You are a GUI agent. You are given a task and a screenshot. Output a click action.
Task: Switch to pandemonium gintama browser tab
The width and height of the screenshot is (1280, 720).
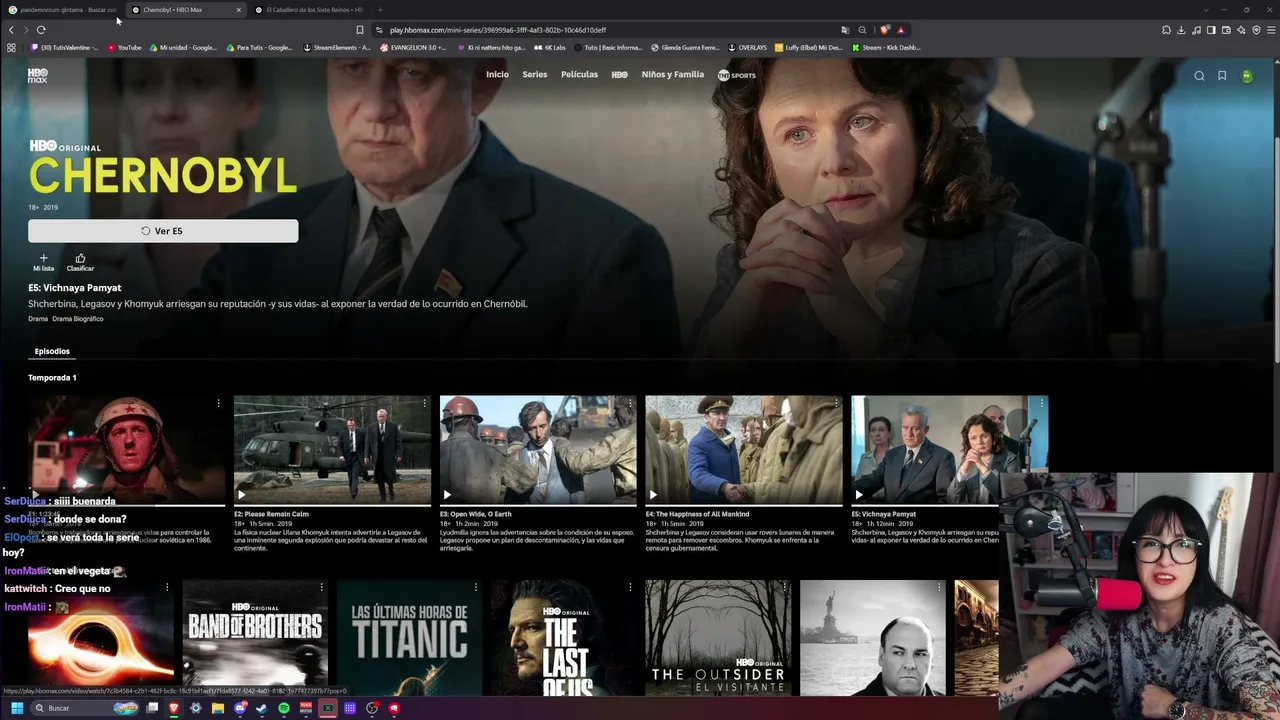click(x=62, y=10)
